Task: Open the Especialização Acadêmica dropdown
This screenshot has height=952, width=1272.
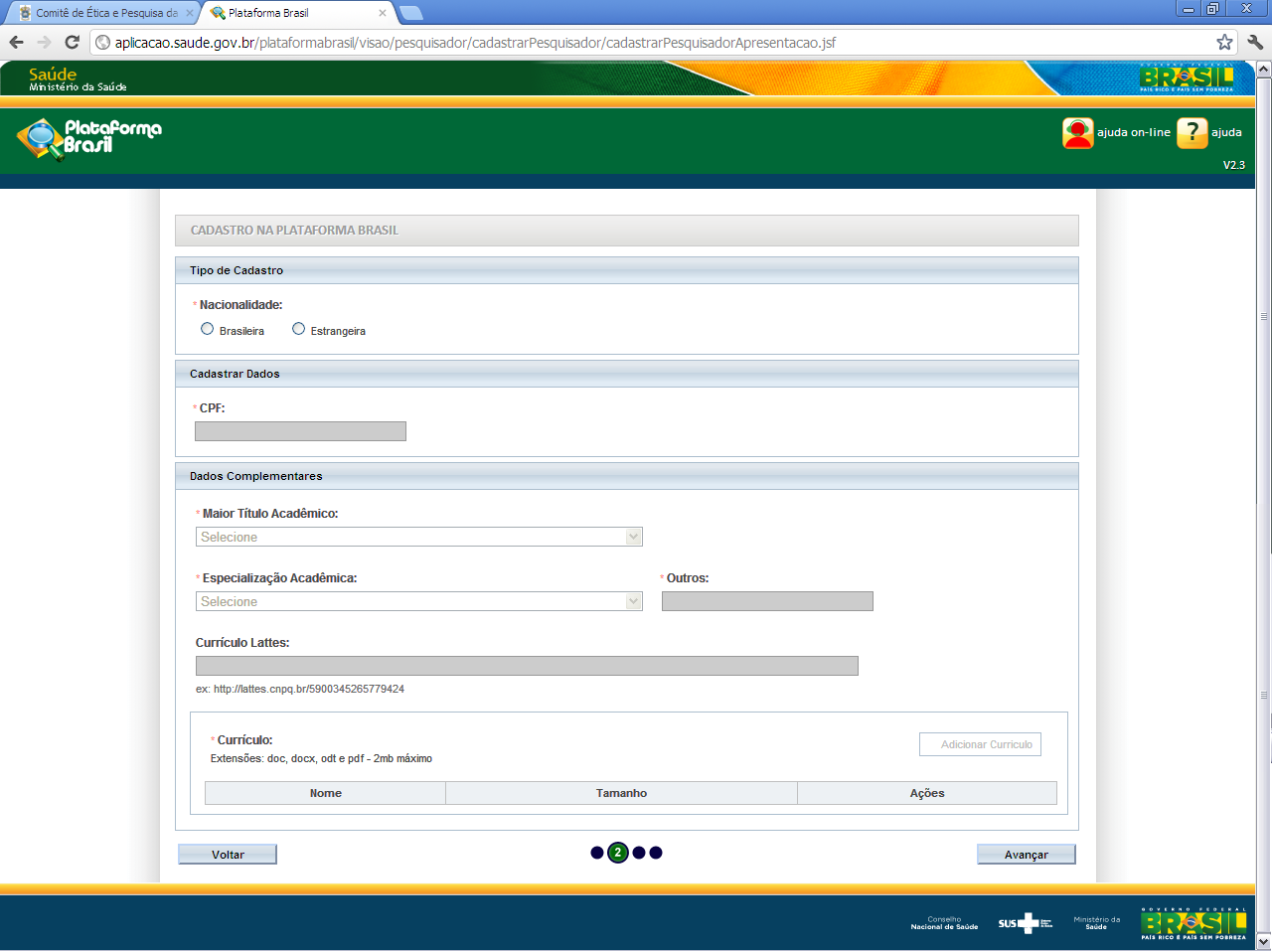Action: (419, 601)
